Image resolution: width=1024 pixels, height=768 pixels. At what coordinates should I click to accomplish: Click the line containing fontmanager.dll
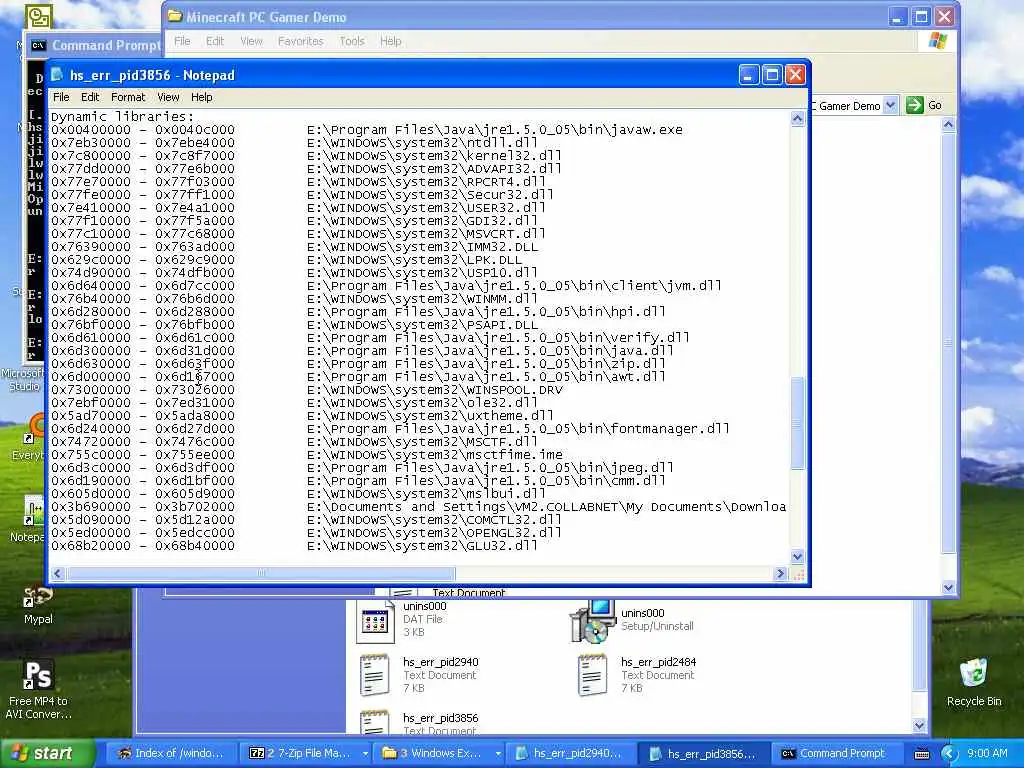pyautogui.click(x=390, y=429)
